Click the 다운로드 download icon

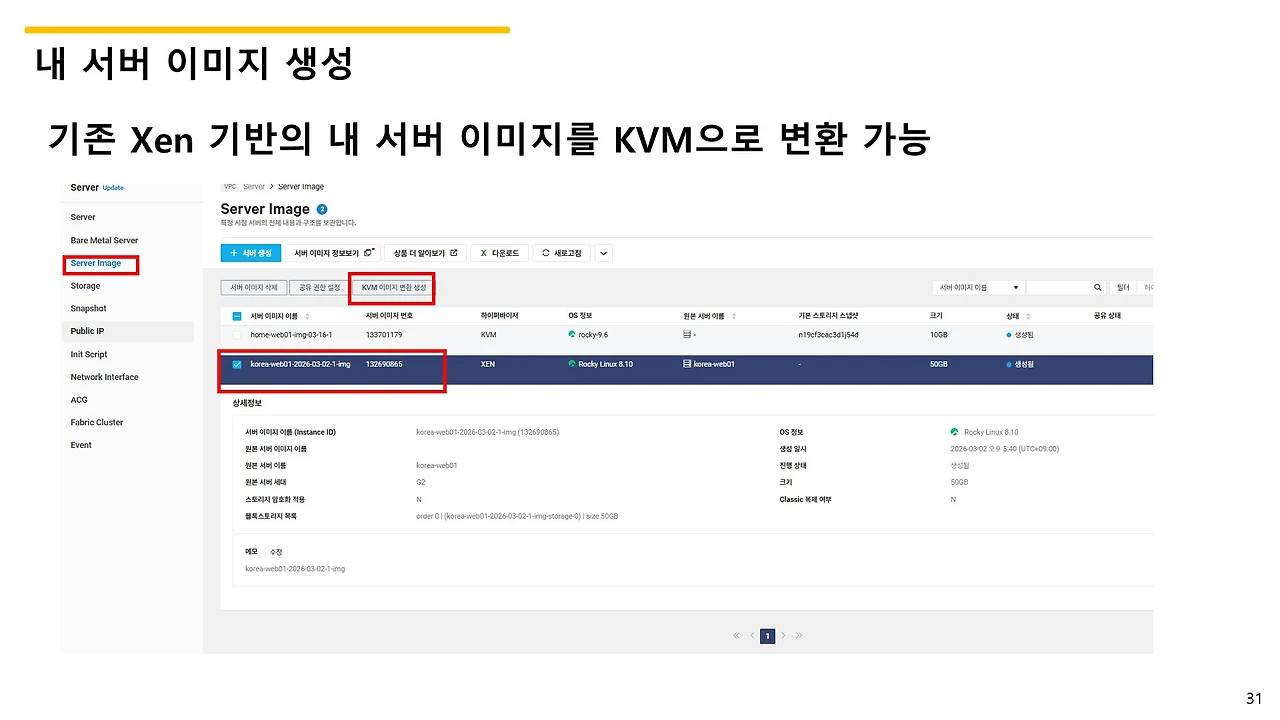pos(482,253)
